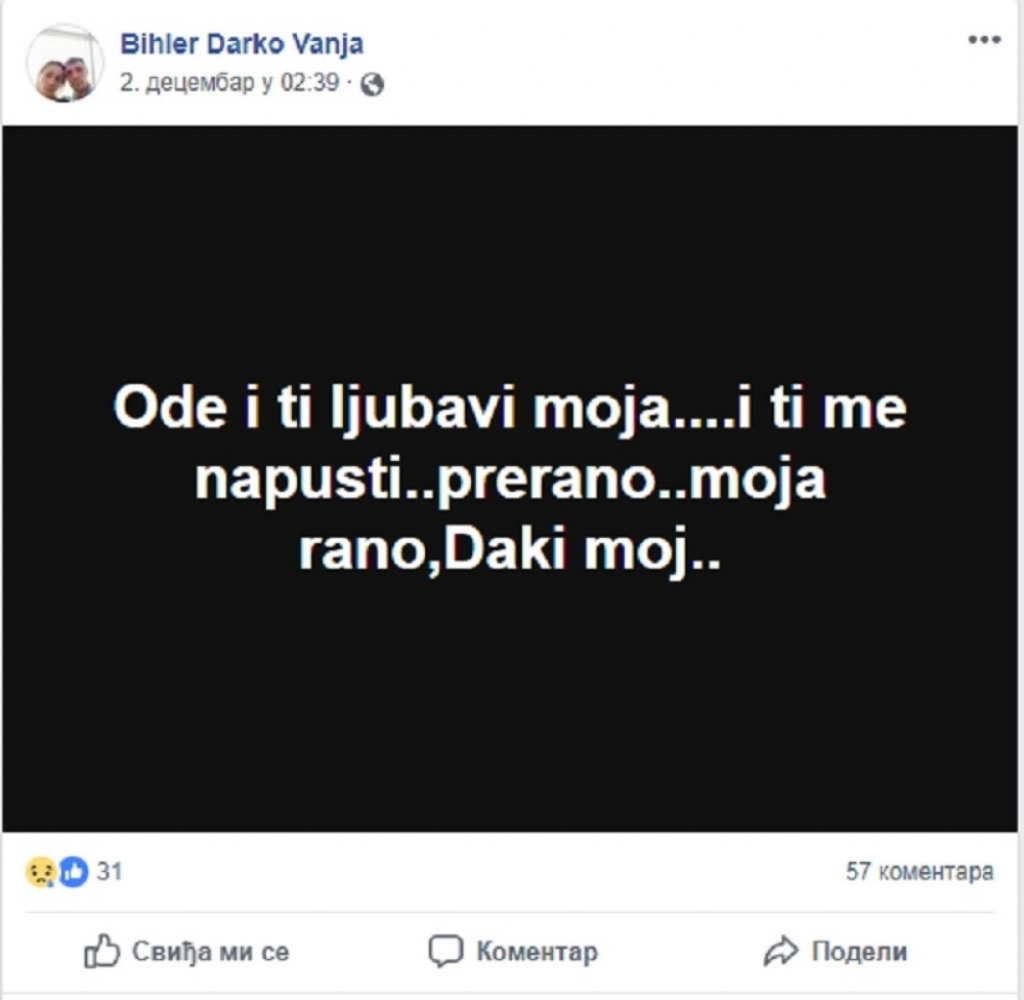Expand the post options menu via ellipsis
Viewport: 1024px width, 1000px height.
984,38
